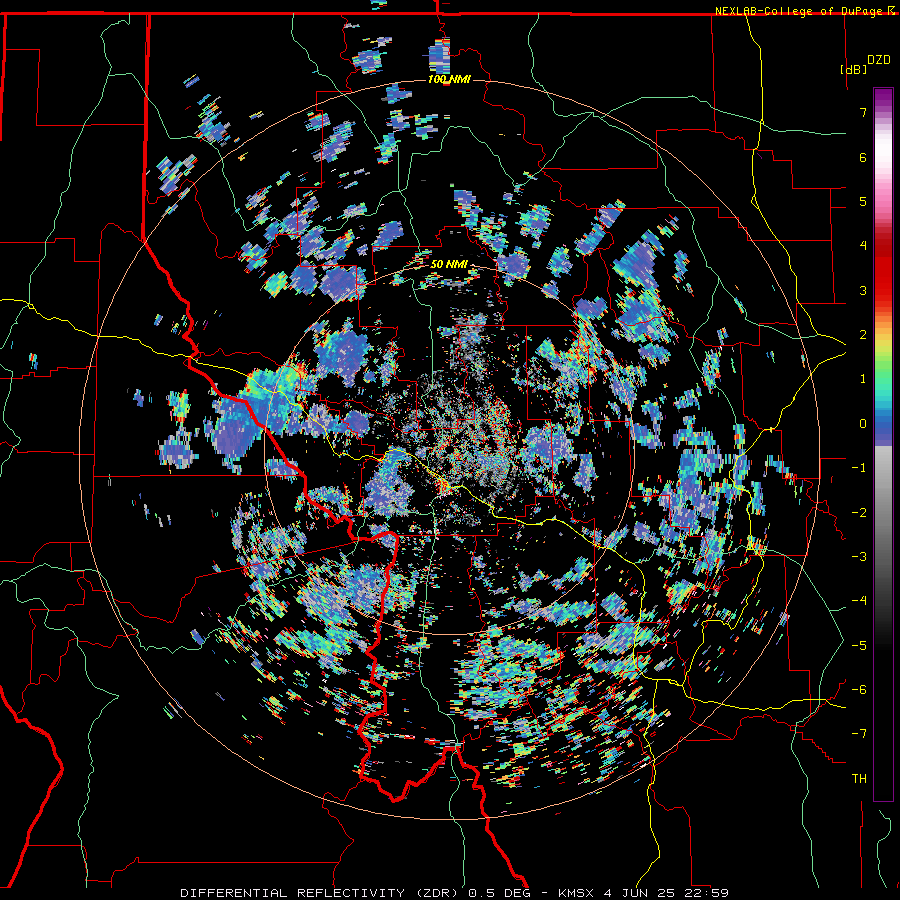Screen dimensions: 900x900
Task: Click the legend value 0
Action: pyautogui.click(x=863, y=424)
